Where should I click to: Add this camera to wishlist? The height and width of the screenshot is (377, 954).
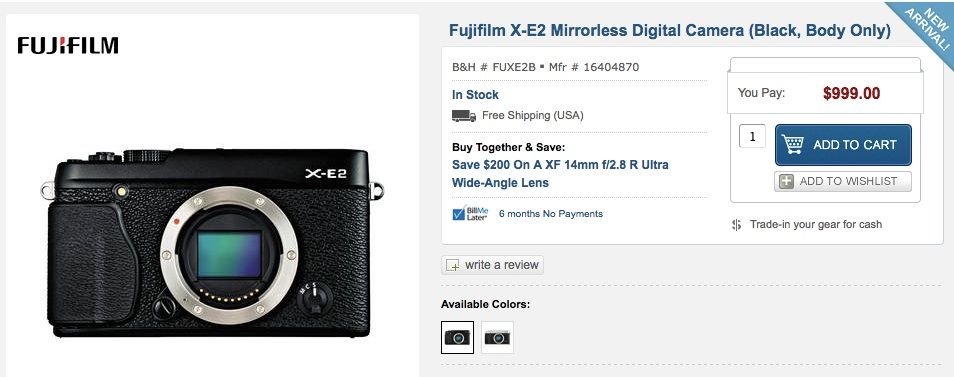843,181
